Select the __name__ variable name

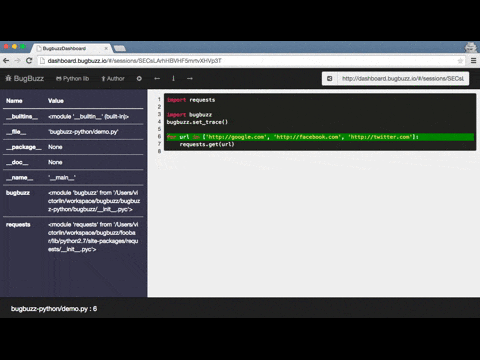coord(19,178)
